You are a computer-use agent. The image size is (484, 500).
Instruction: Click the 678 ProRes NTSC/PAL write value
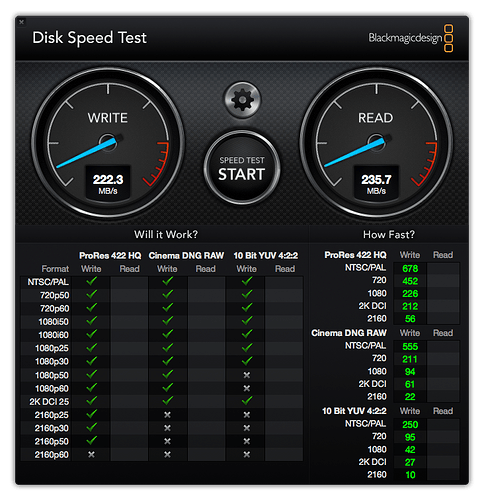click(x=410, y=269)
